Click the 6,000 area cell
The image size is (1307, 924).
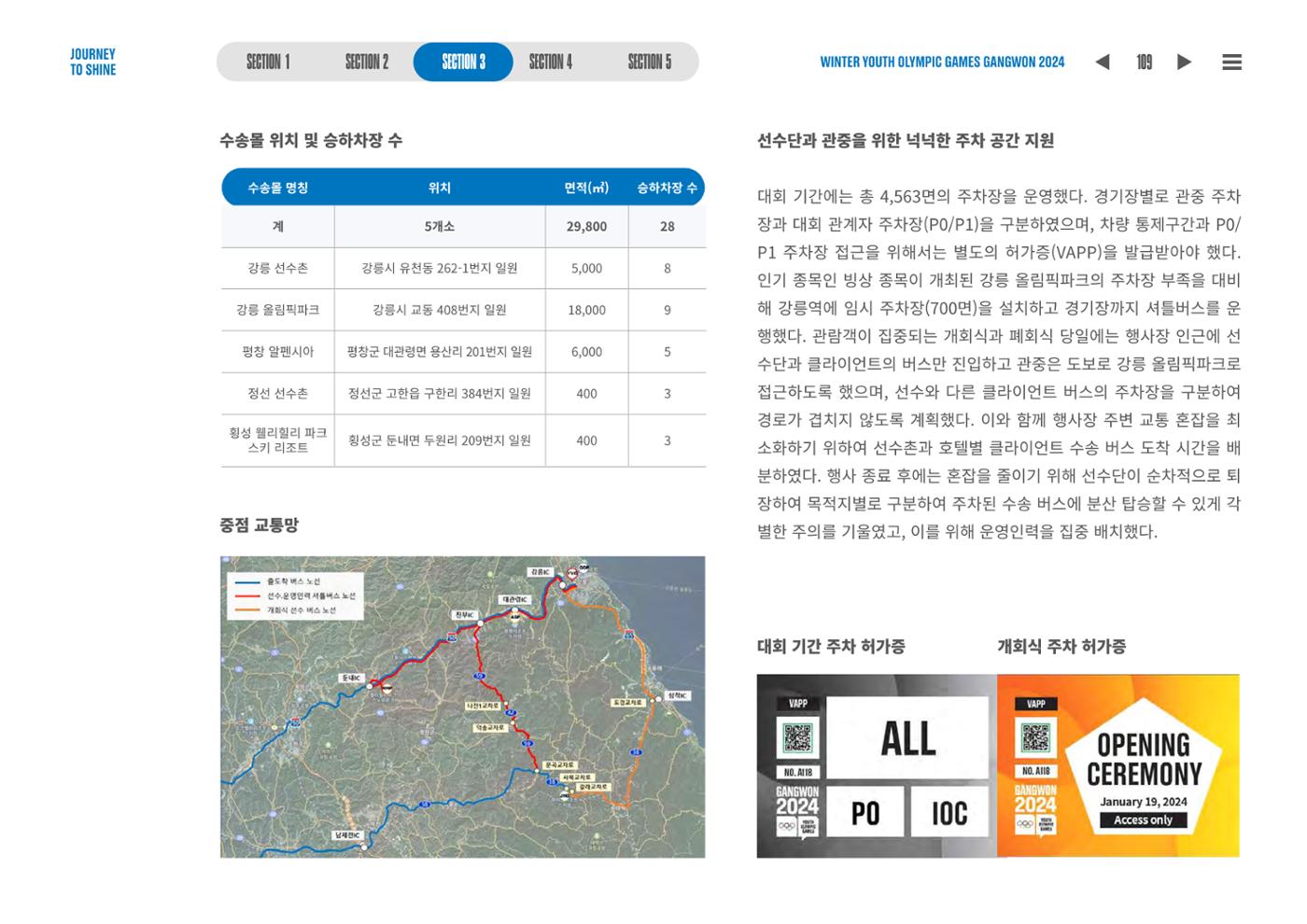click(x=586, y=352)
